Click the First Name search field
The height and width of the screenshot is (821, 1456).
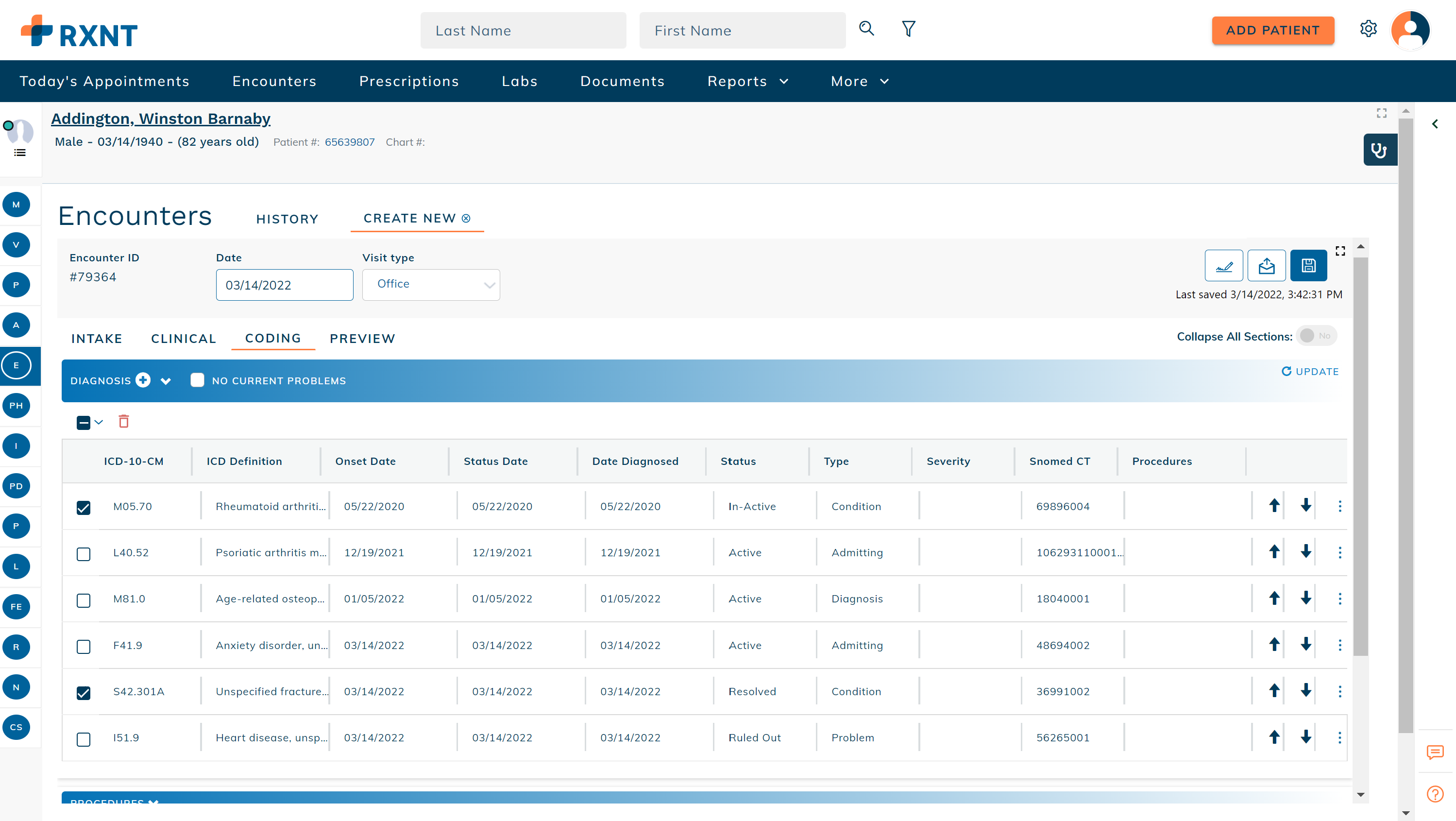[x=742, y=31]
